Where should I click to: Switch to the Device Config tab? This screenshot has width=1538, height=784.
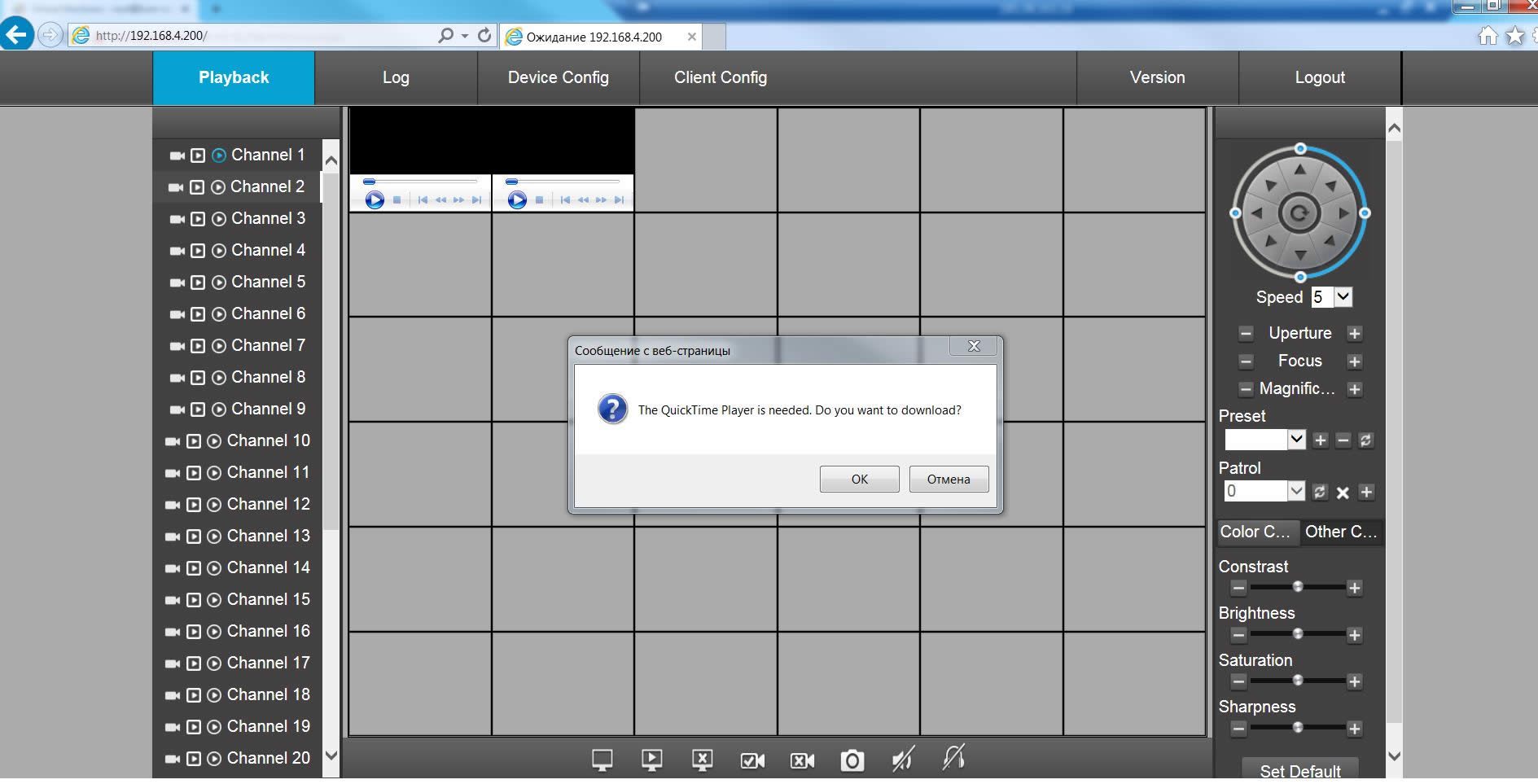point(559,77)
